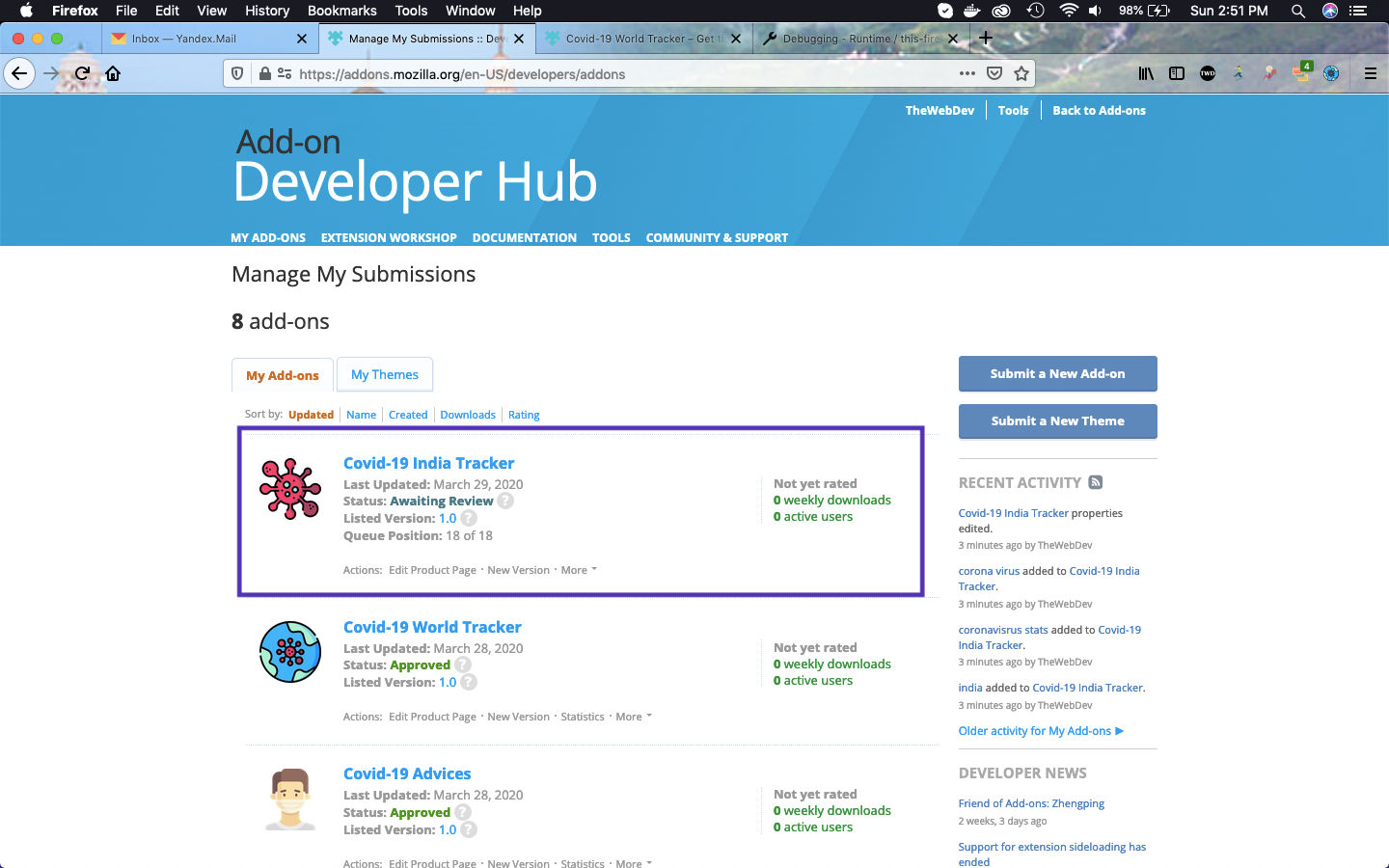Viewport: 1389px width, 868px height.
Task: Reload the page with the refresh icon
Action: point(83,73)
